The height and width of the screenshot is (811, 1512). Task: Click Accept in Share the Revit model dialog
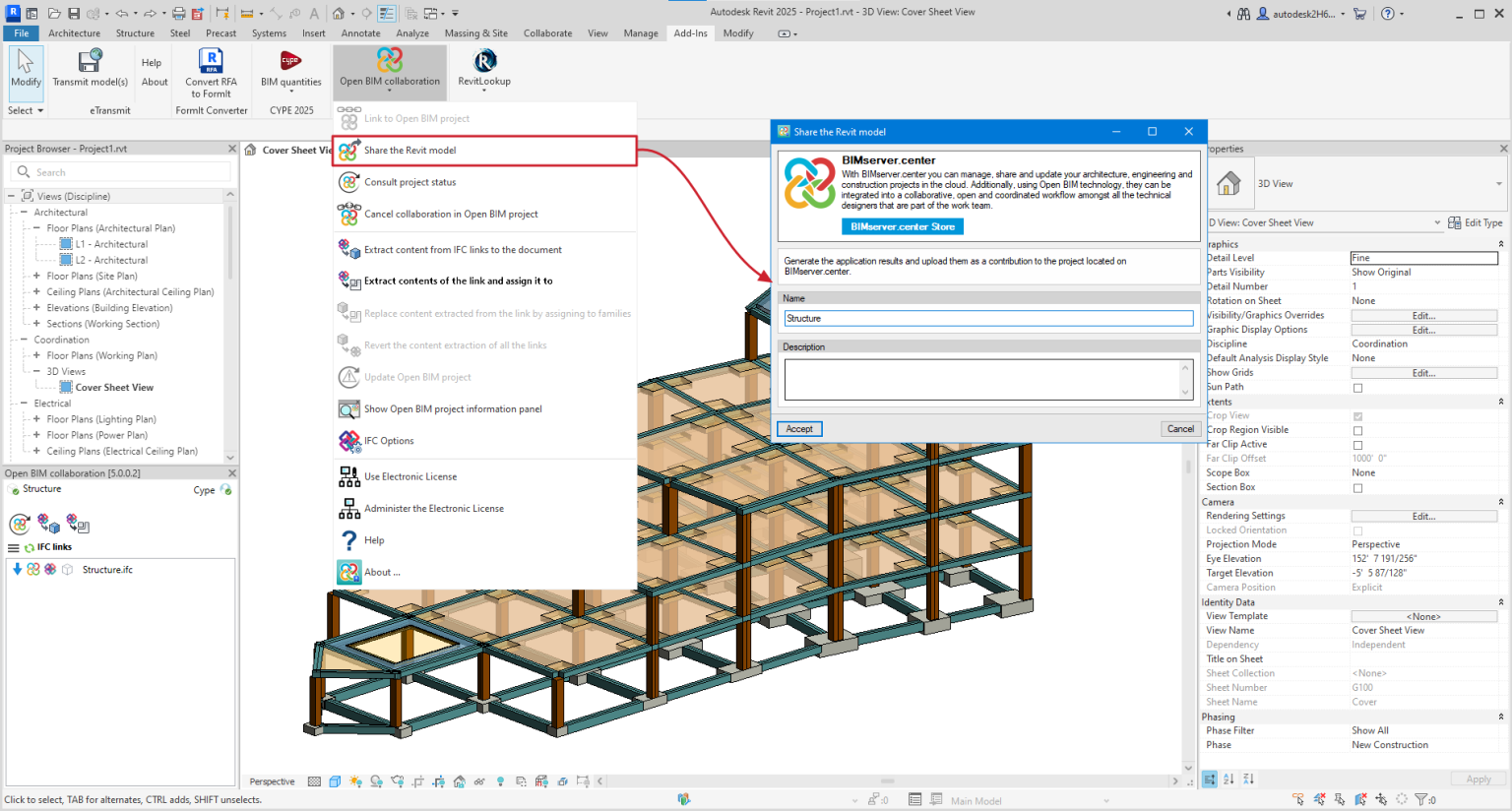pyautogui.click(x=799, y=429)
